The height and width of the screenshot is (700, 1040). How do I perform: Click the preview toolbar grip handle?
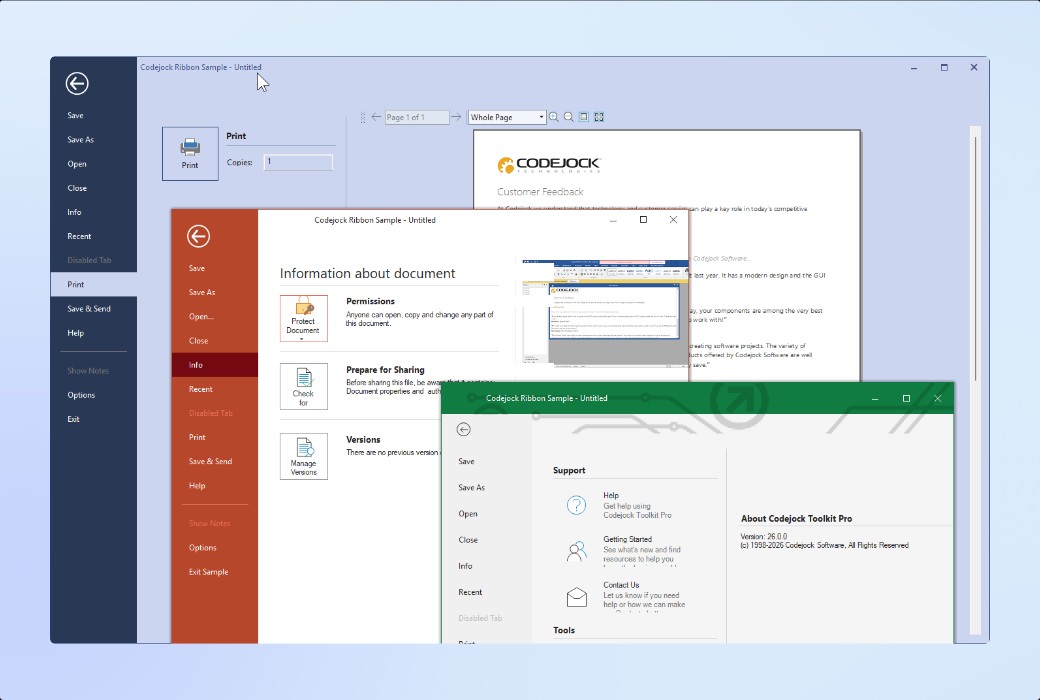(x=362, y=117)
